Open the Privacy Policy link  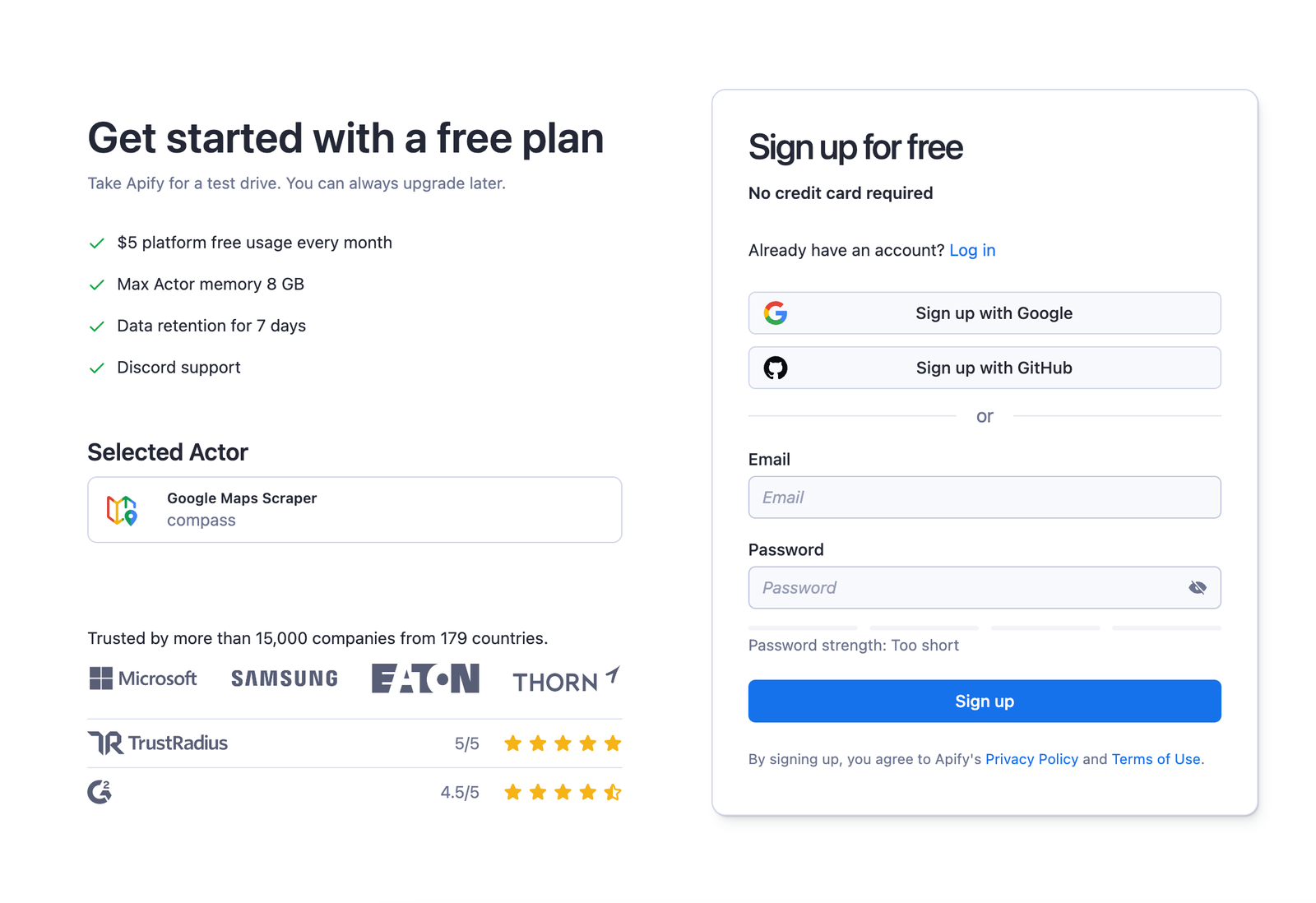click(1031, 759)
